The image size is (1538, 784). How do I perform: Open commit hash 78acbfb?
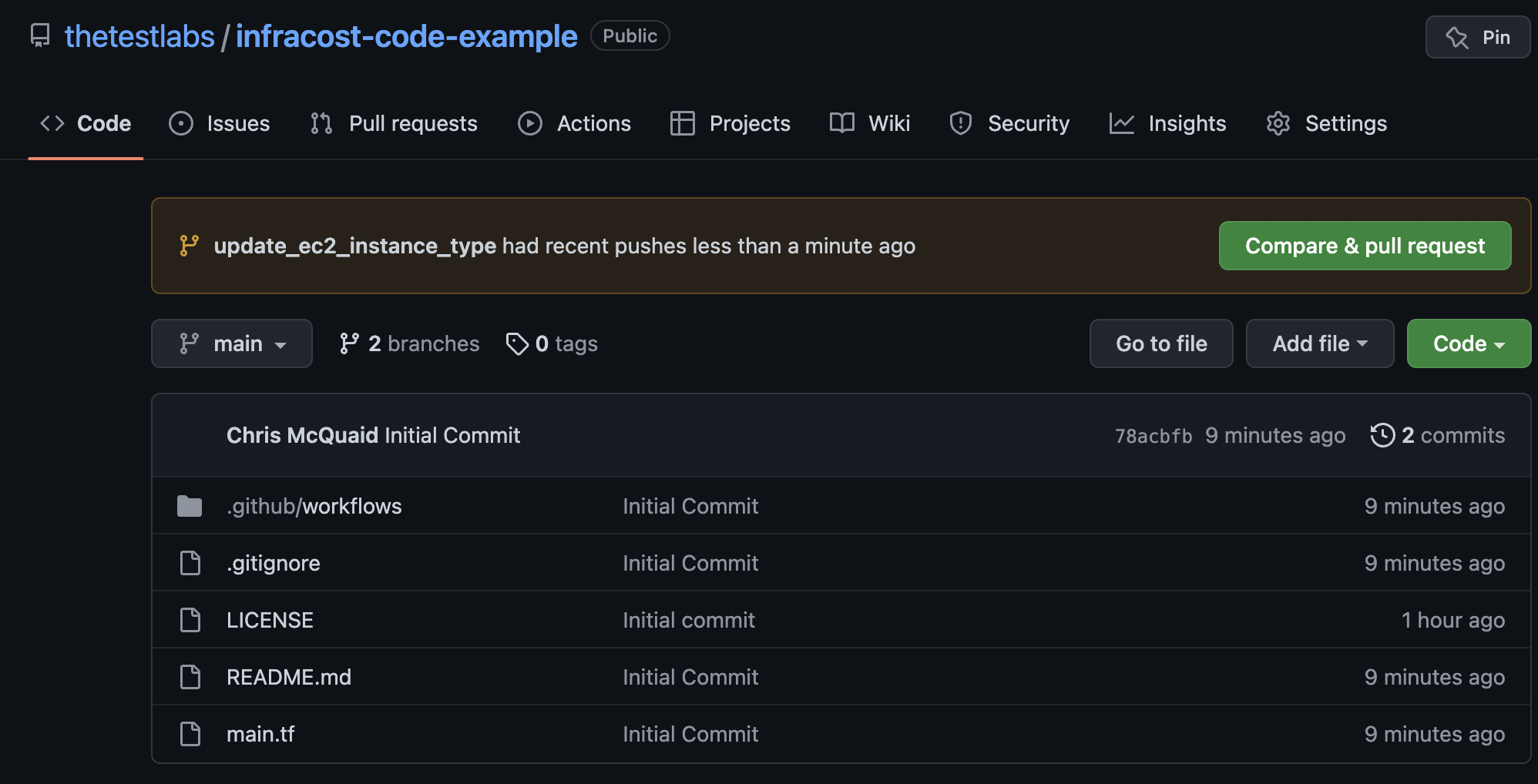tap(1153, 436)
